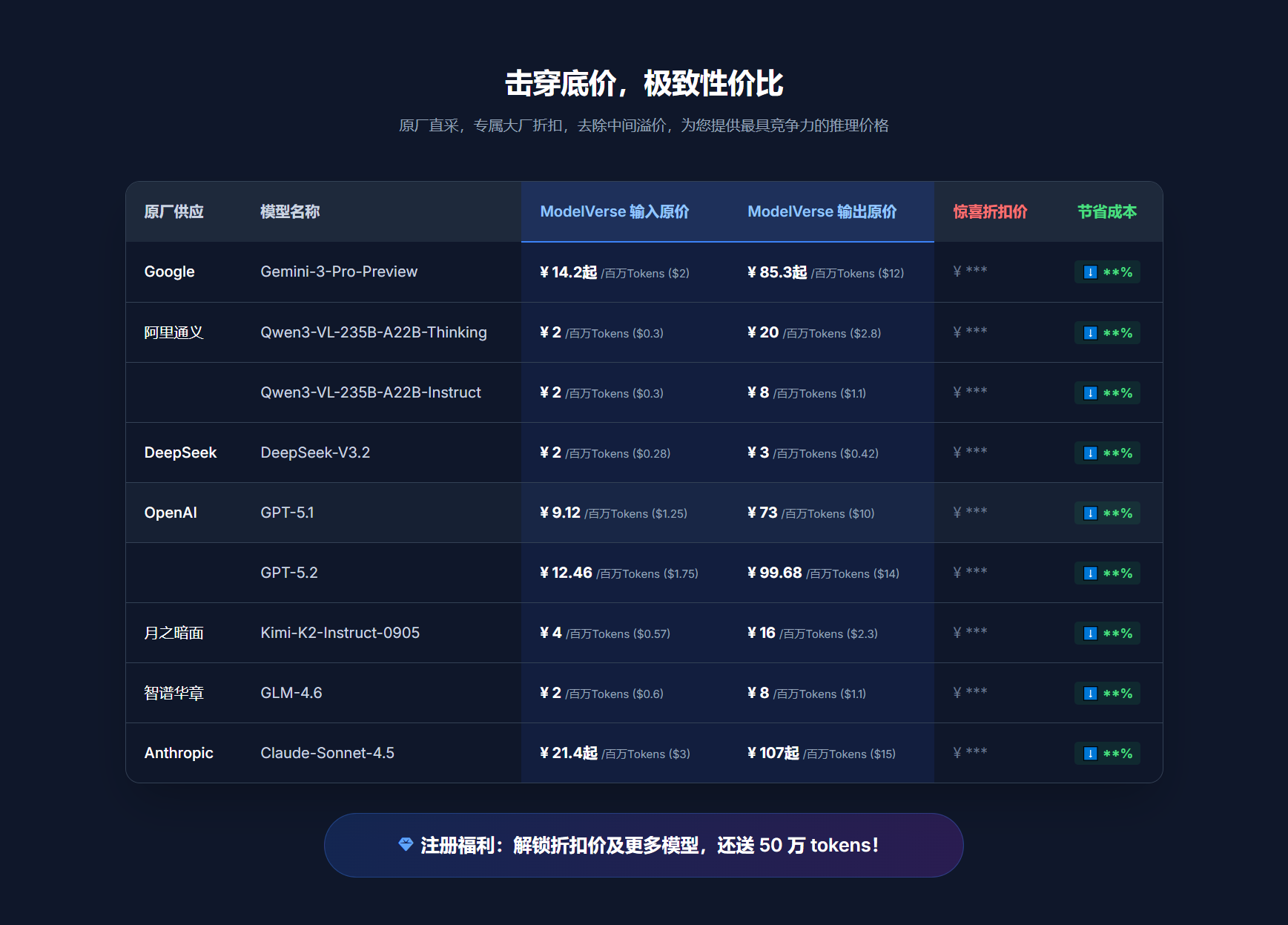Click the 原厂供应 column header

[174, 211]
